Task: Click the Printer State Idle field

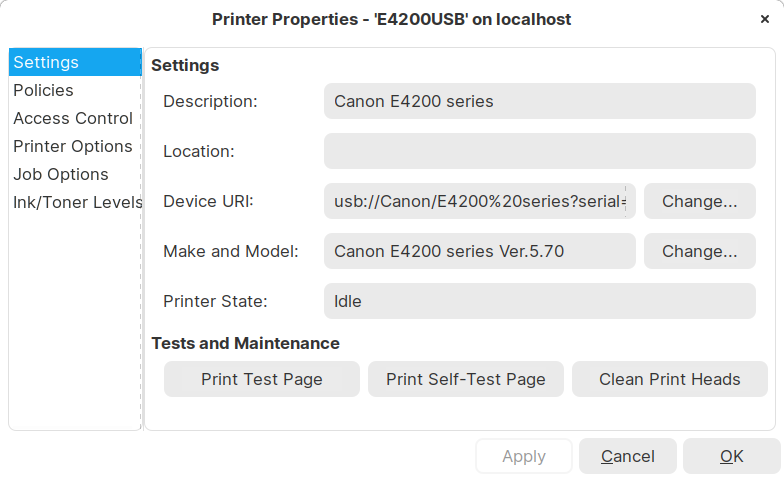Action: coord(539,301)
